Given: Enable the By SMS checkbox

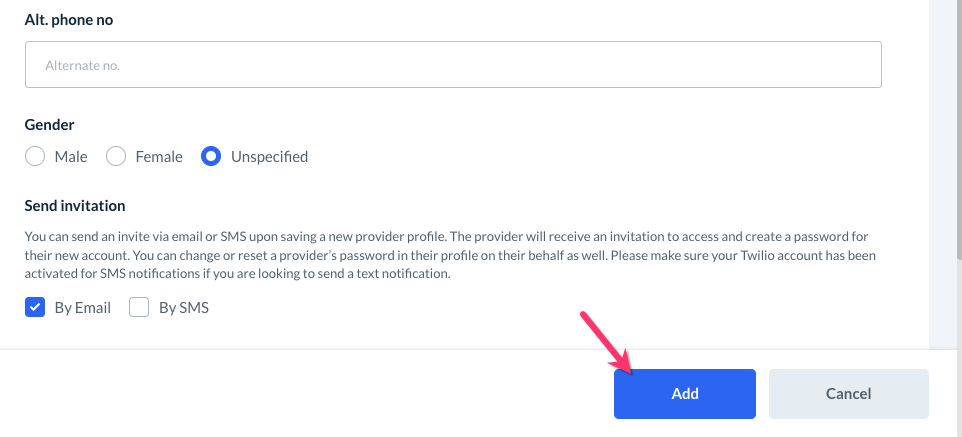Looking at the screenshot, I should pos(139,308).
